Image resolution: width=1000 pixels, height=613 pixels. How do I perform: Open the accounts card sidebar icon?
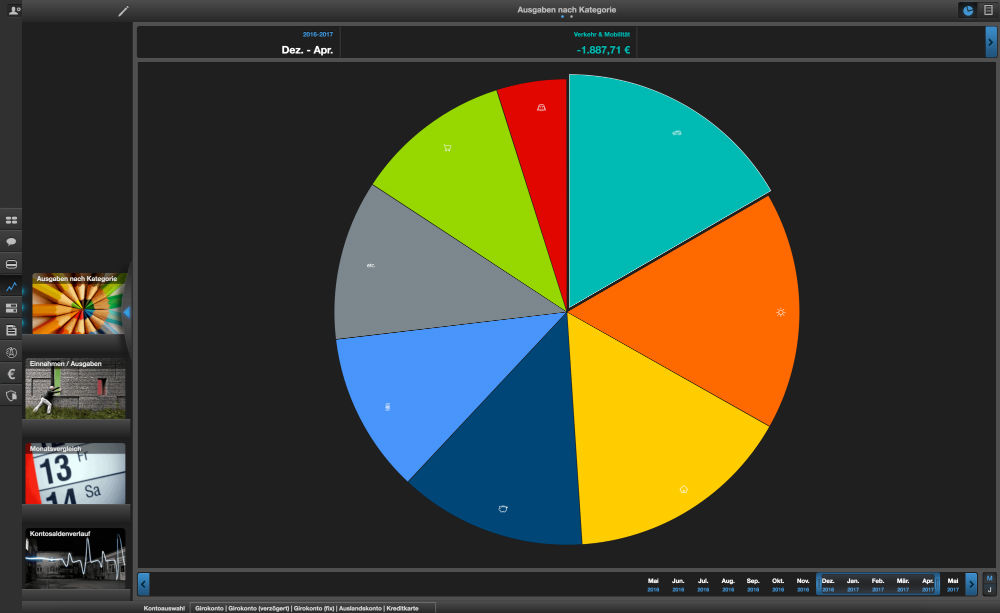11,264
